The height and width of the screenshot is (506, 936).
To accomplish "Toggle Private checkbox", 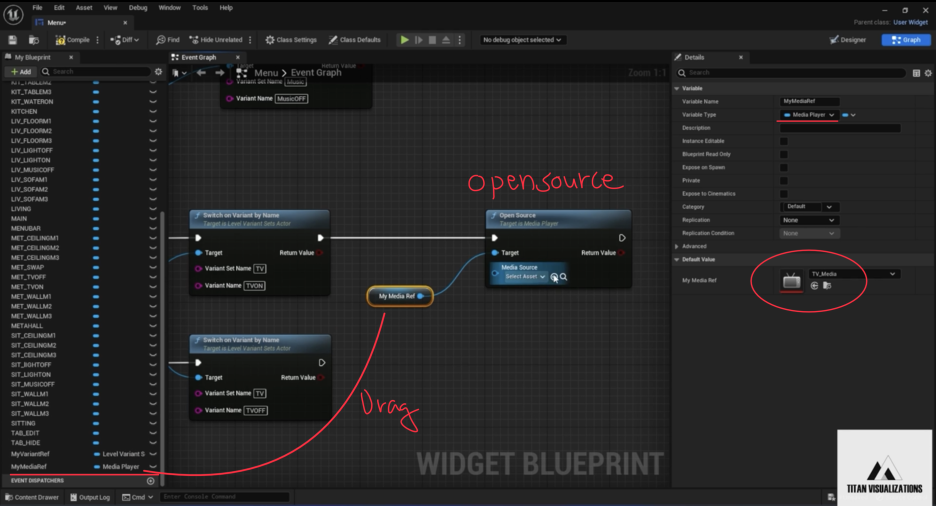I will click(x=784, y=181).
